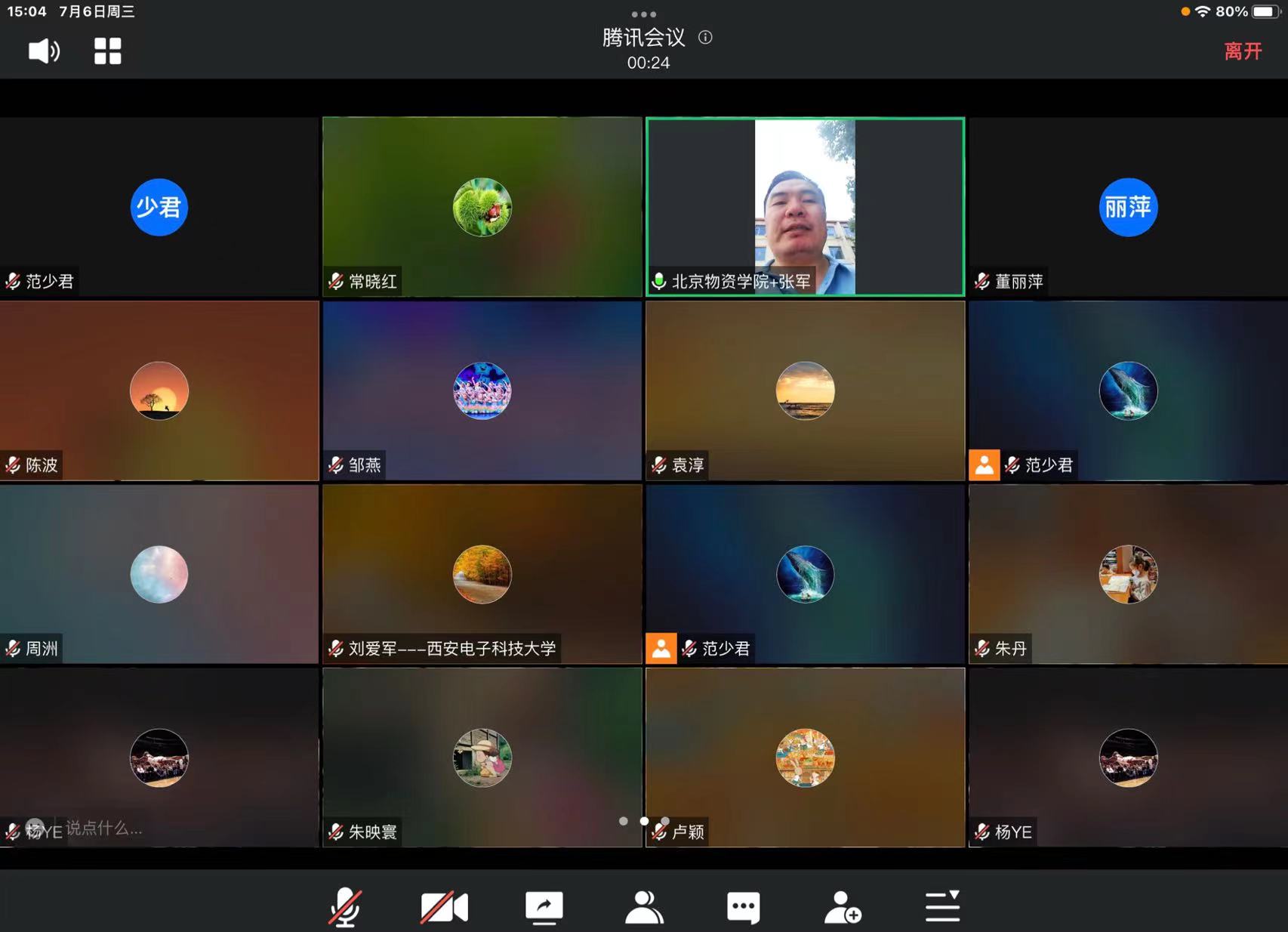This screenshot has height=932, width=1288.
Task: Open the participants list icon
Action: point(643,906)
